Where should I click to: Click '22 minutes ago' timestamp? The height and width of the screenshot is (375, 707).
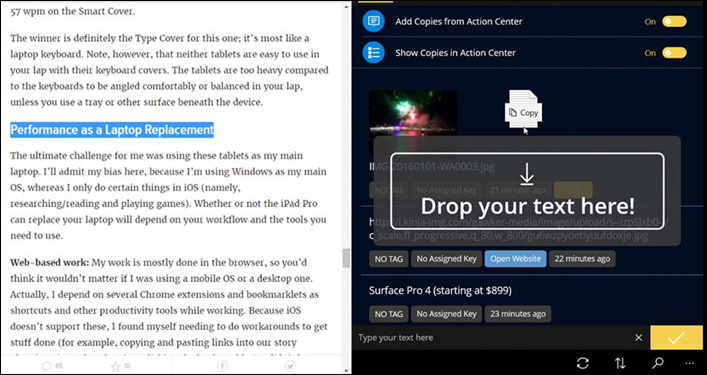point(582,259)
